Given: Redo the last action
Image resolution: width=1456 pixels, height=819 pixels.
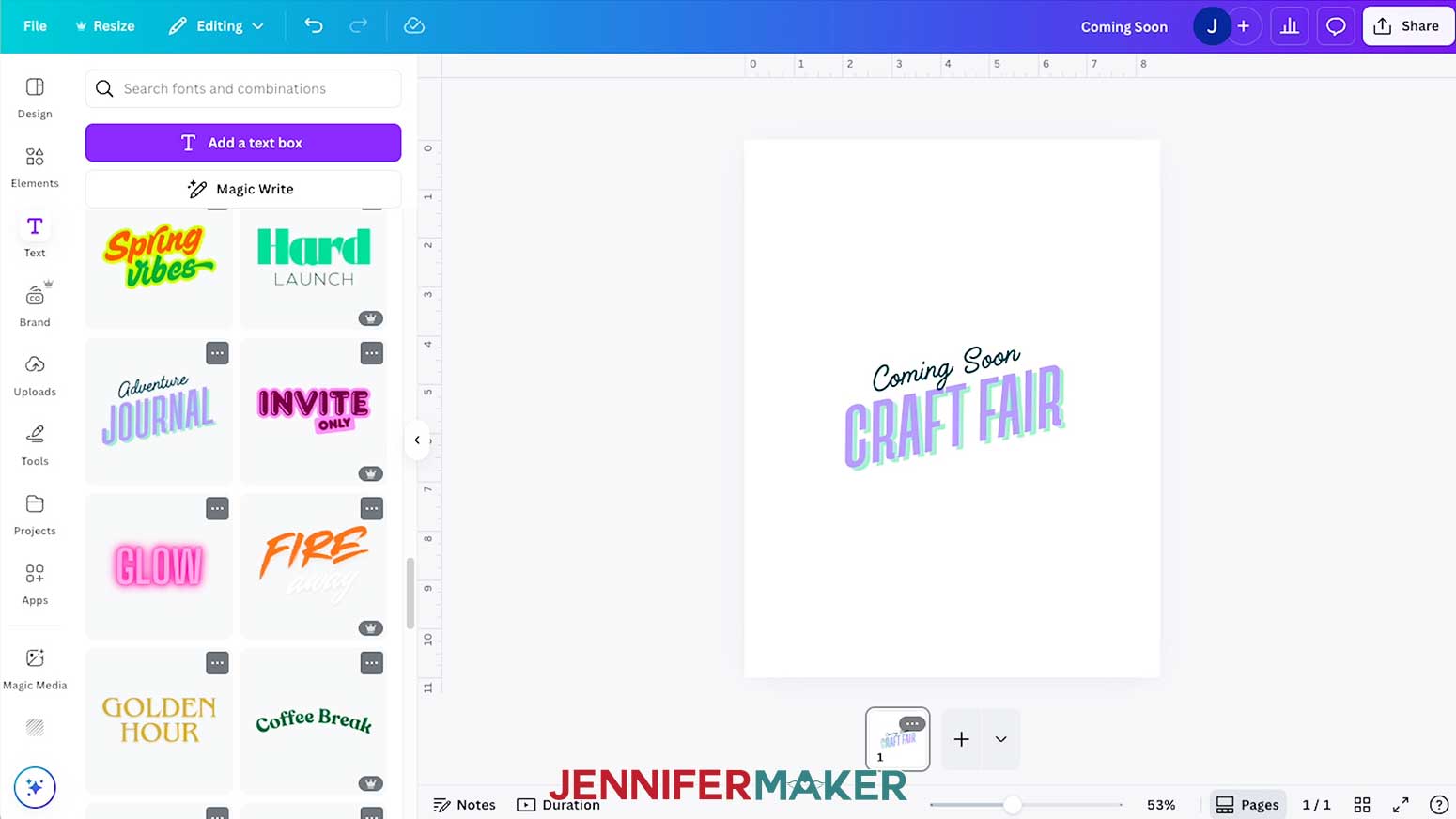Looking at the screenshot, I should click(x=359, y=26).
